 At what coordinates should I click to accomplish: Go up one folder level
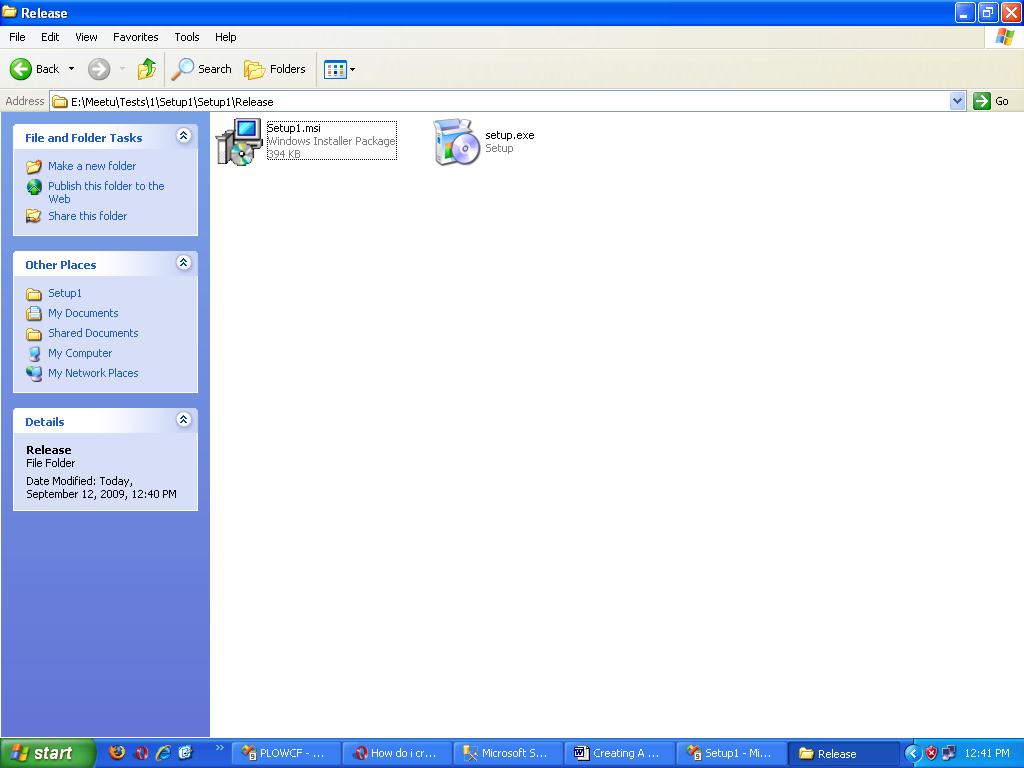[x=147, y=69]
